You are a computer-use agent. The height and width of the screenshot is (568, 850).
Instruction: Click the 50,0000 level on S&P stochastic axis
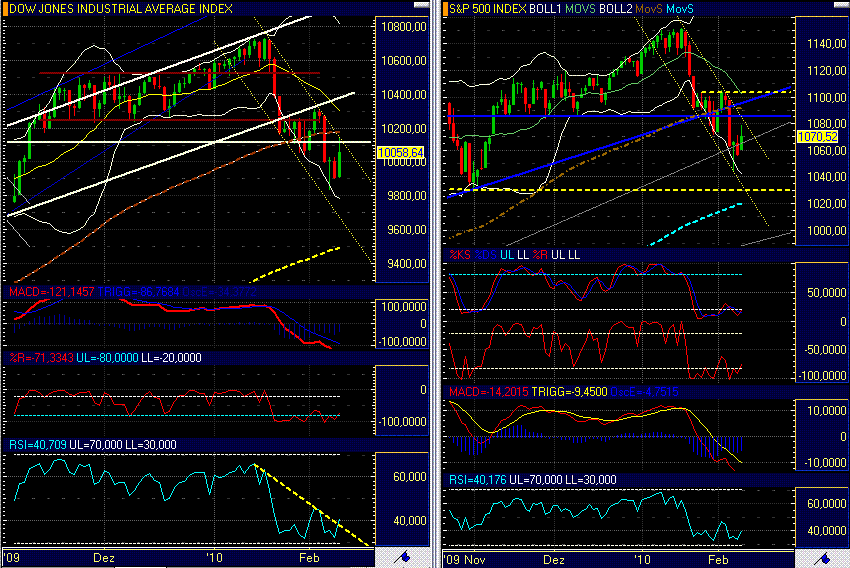pos(826,293)
